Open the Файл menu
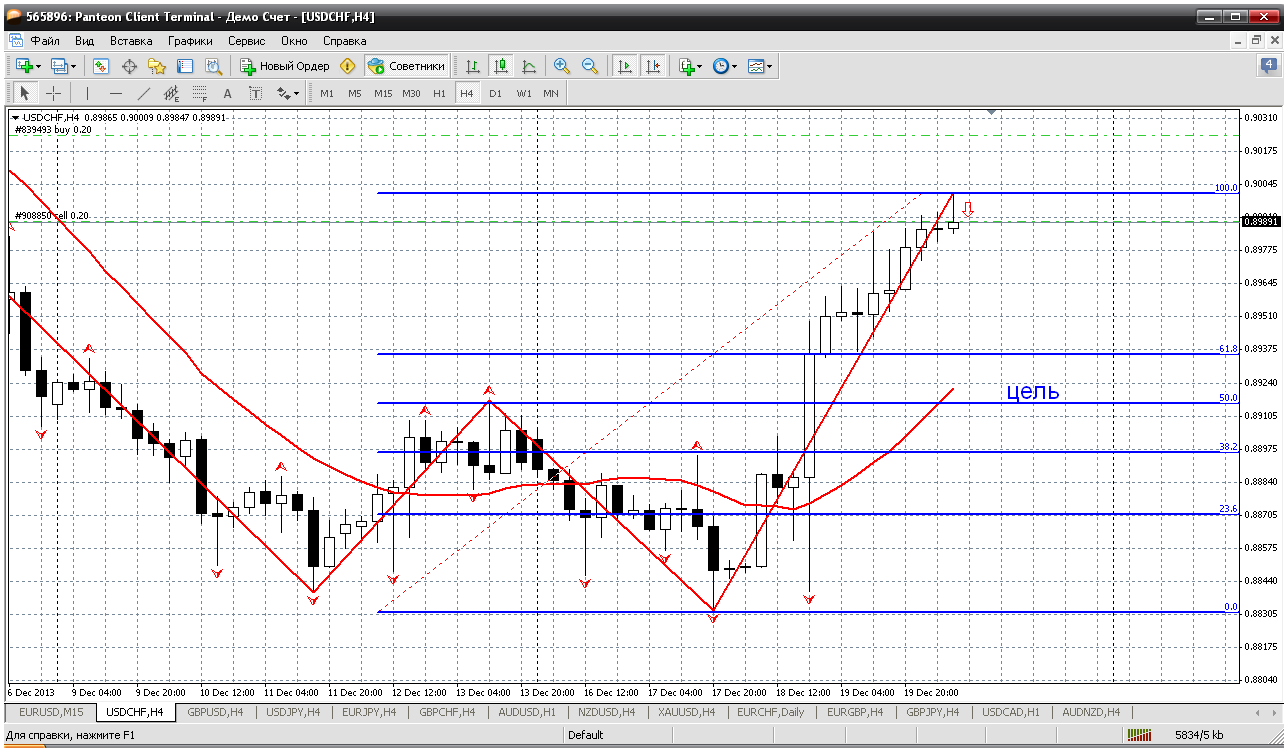Viewport: 1288px width, 748px height. (x=45, y=41)
